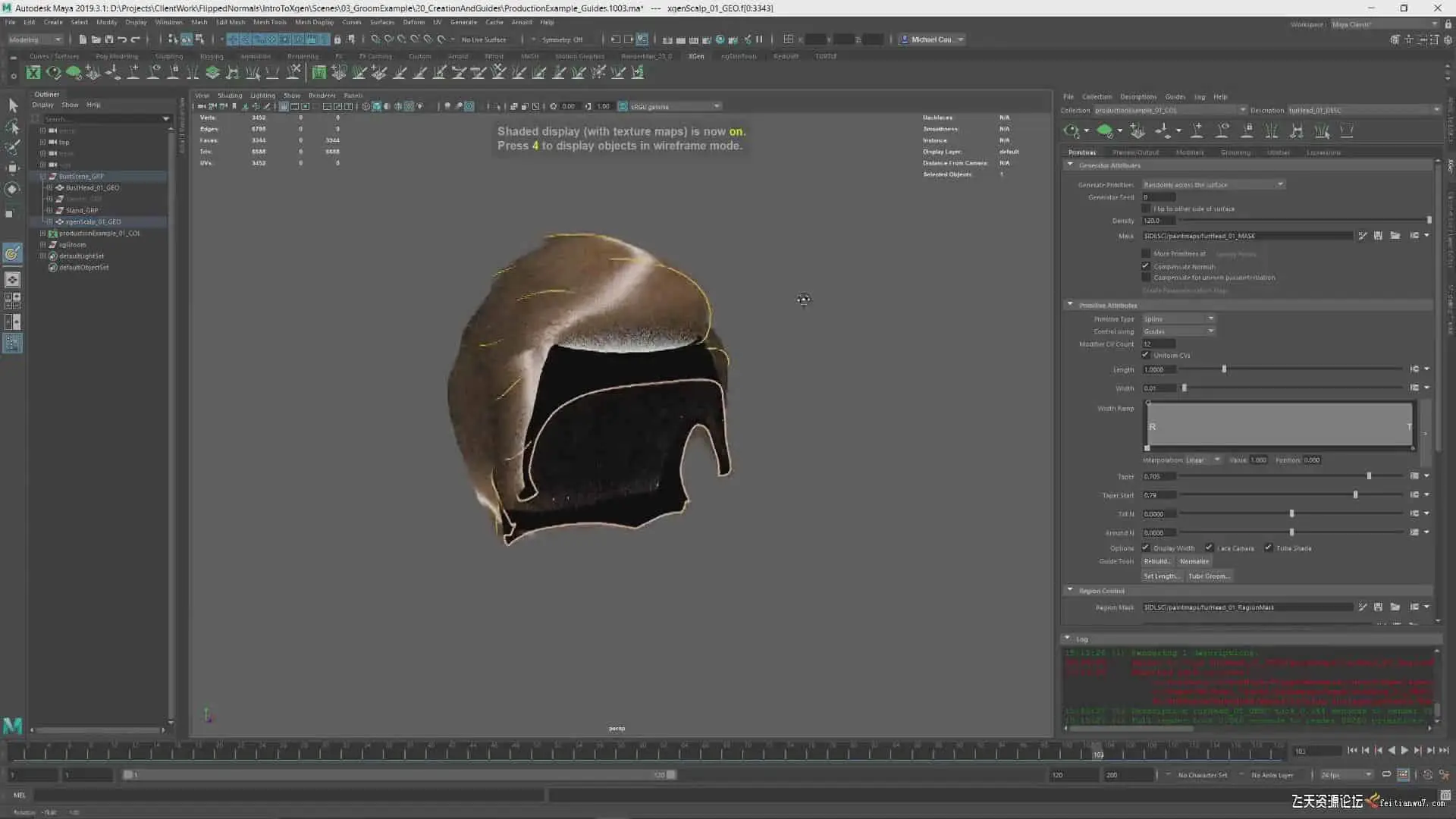
Task: Select the arrow Select tool in toolbox
Action: [x=13, y=105]
